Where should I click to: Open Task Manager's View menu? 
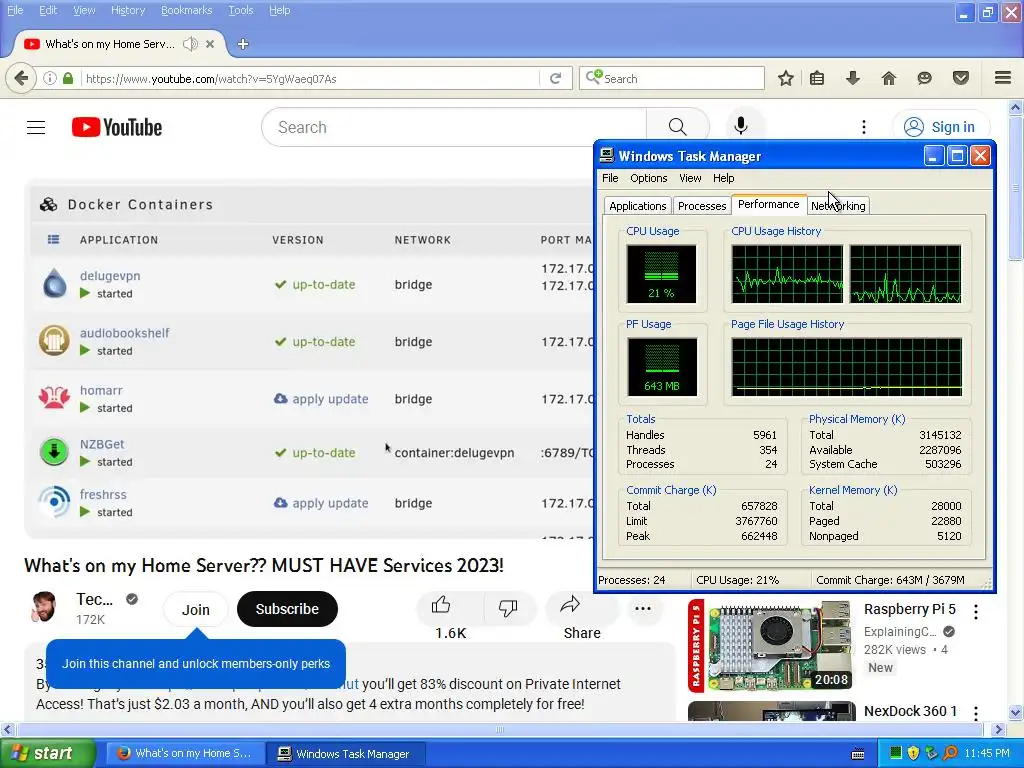[690, 178]
